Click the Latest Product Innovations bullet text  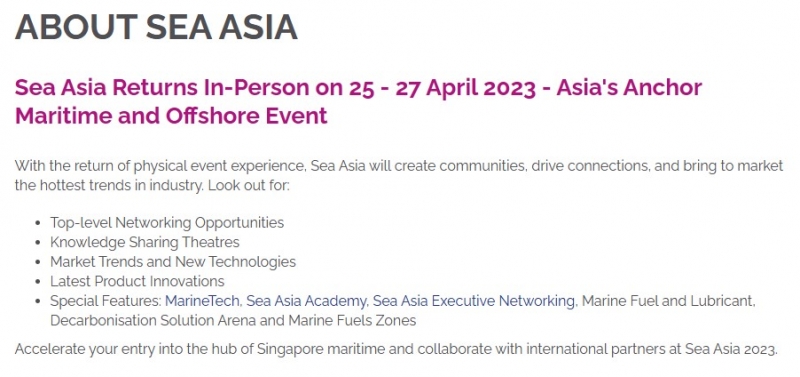coord(137,281)
